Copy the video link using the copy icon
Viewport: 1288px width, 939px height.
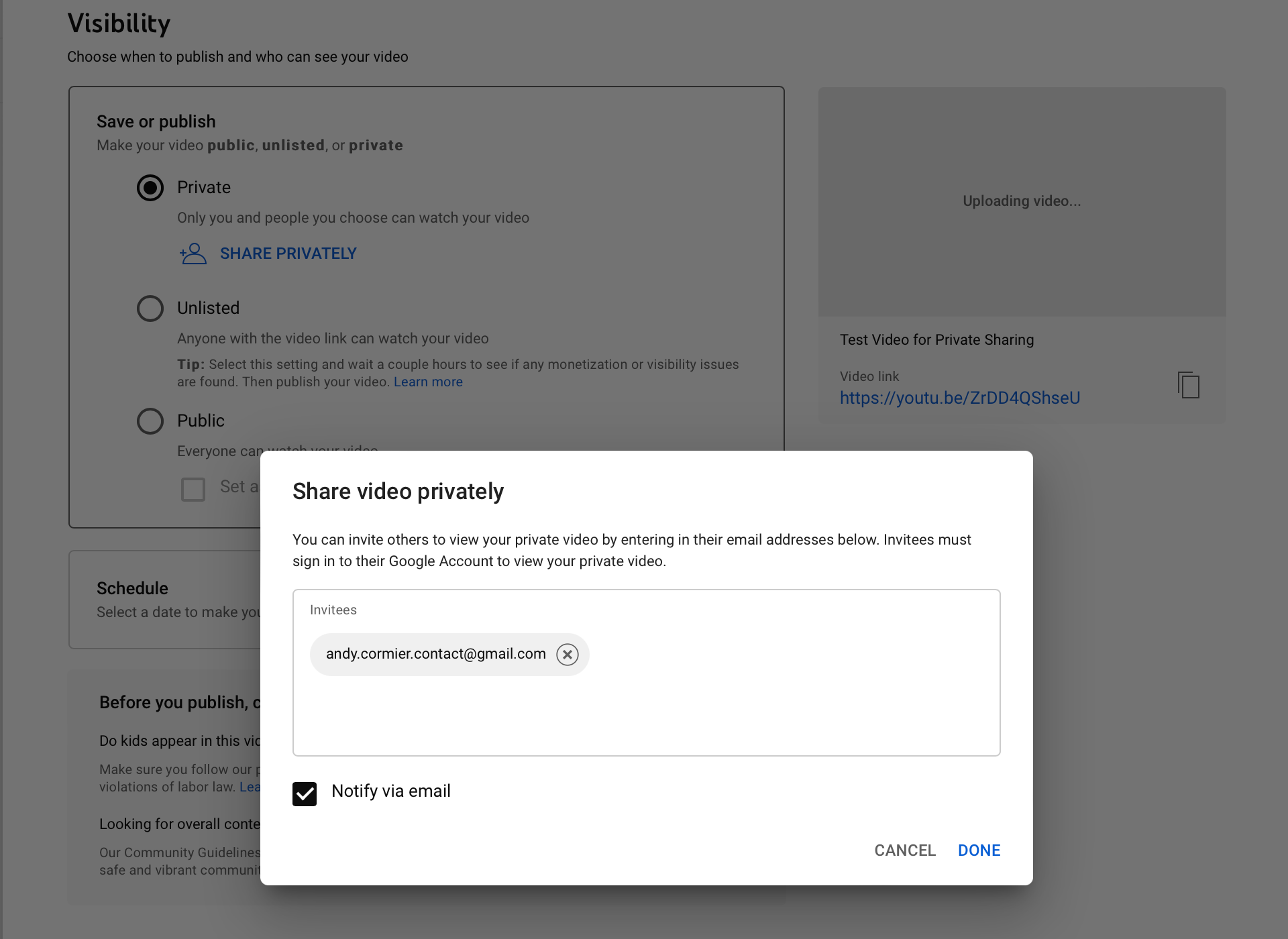pos(1188,386)
